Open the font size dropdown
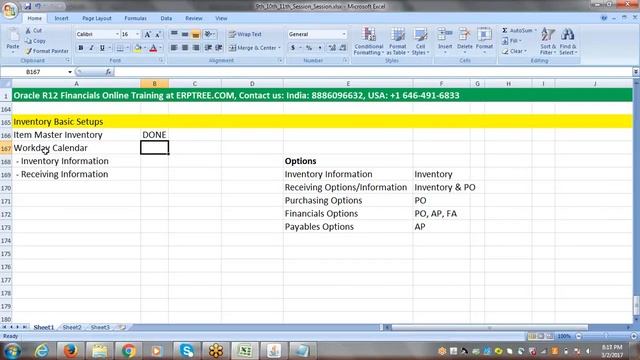Image resolution: width=640 pixels, height=360 pixels. coord(137,35)
